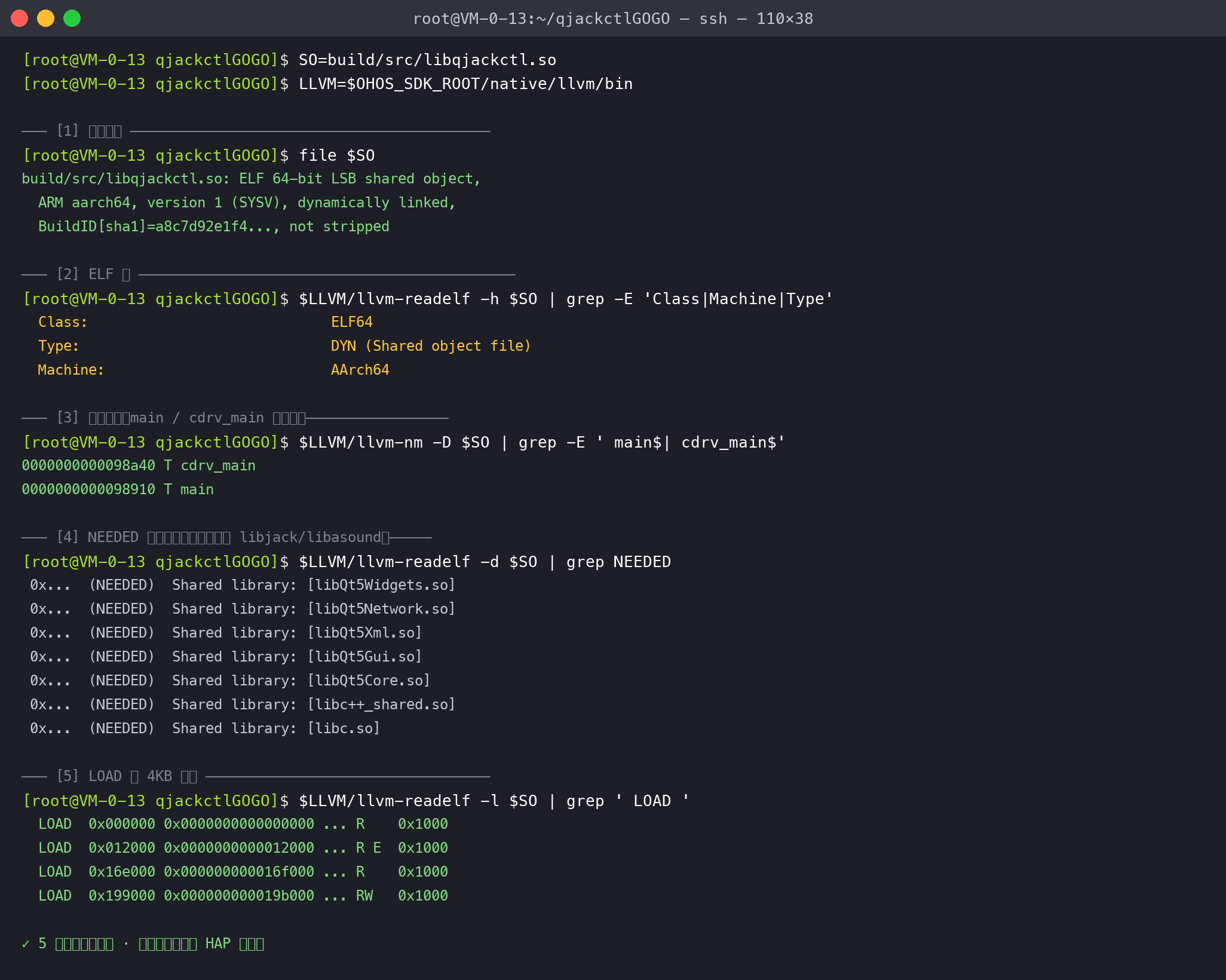Click '0000000000098a40 T cdrv_main' symbol line
Image resolution: width=1226 pixels, height=980 pixels.
pos(139,465)
